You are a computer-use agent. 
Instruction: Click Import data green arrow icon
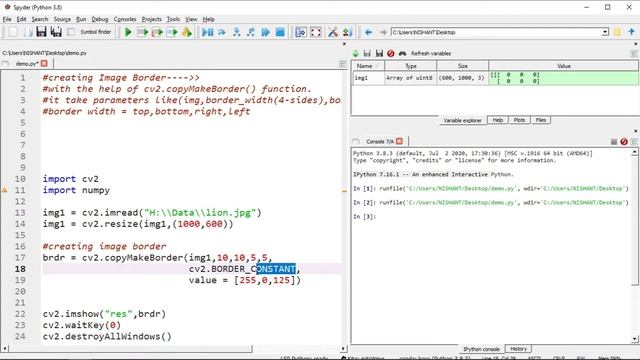[x=356, y=53]
